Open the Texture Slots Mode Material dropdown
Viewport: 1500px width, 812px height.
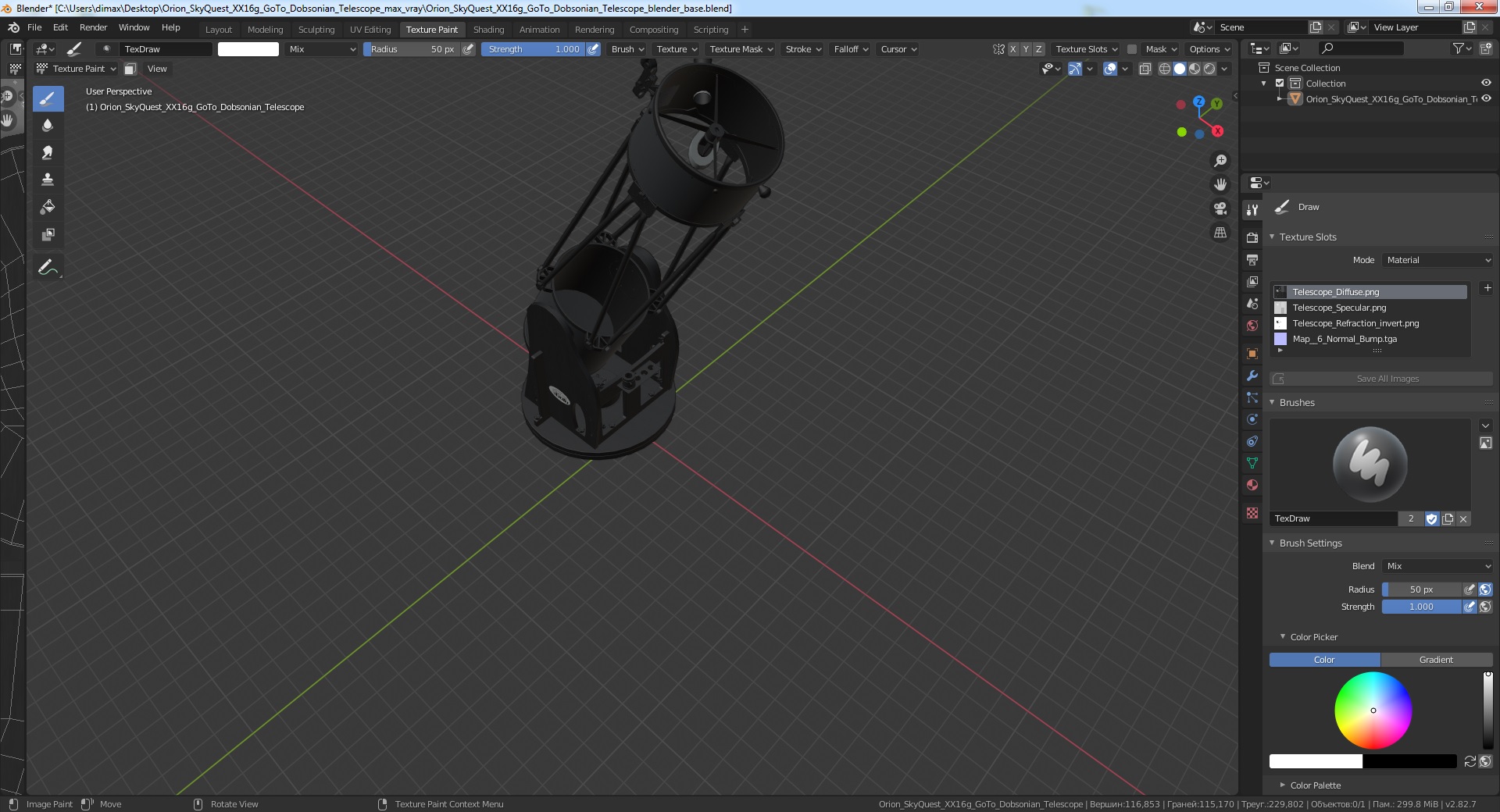point(1437,260)
